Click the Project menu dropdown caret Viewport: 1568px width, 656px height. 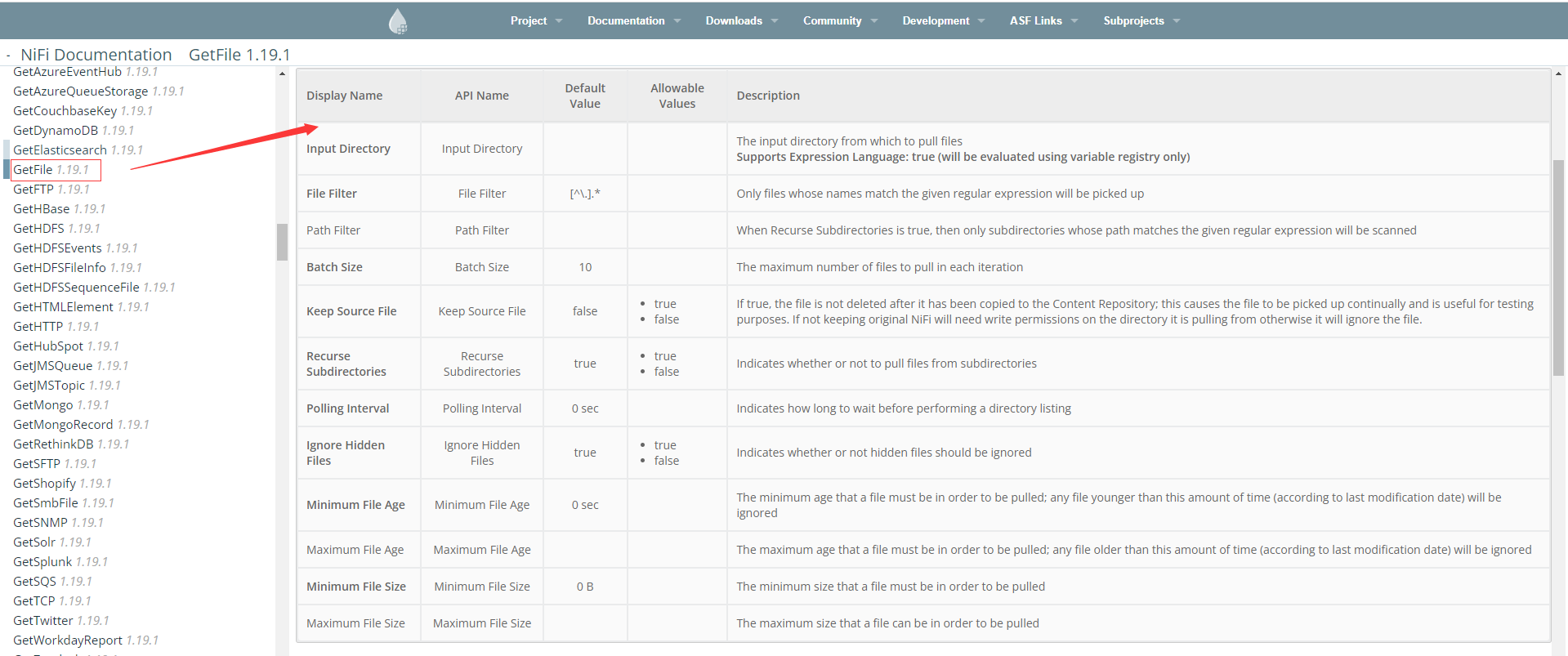pos(559,21)
